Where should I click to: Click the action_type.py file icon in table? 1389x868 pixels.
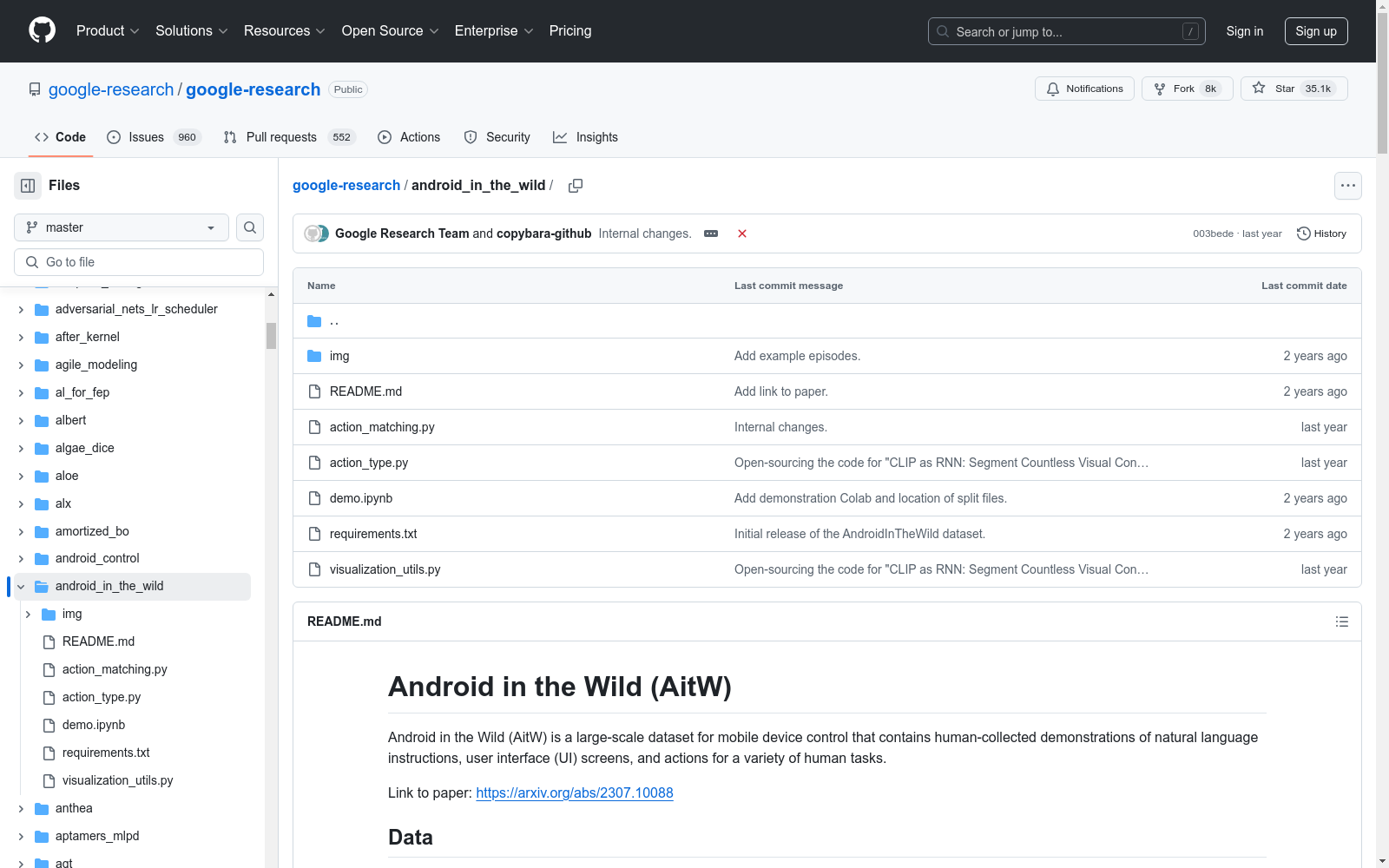point(314,463)
